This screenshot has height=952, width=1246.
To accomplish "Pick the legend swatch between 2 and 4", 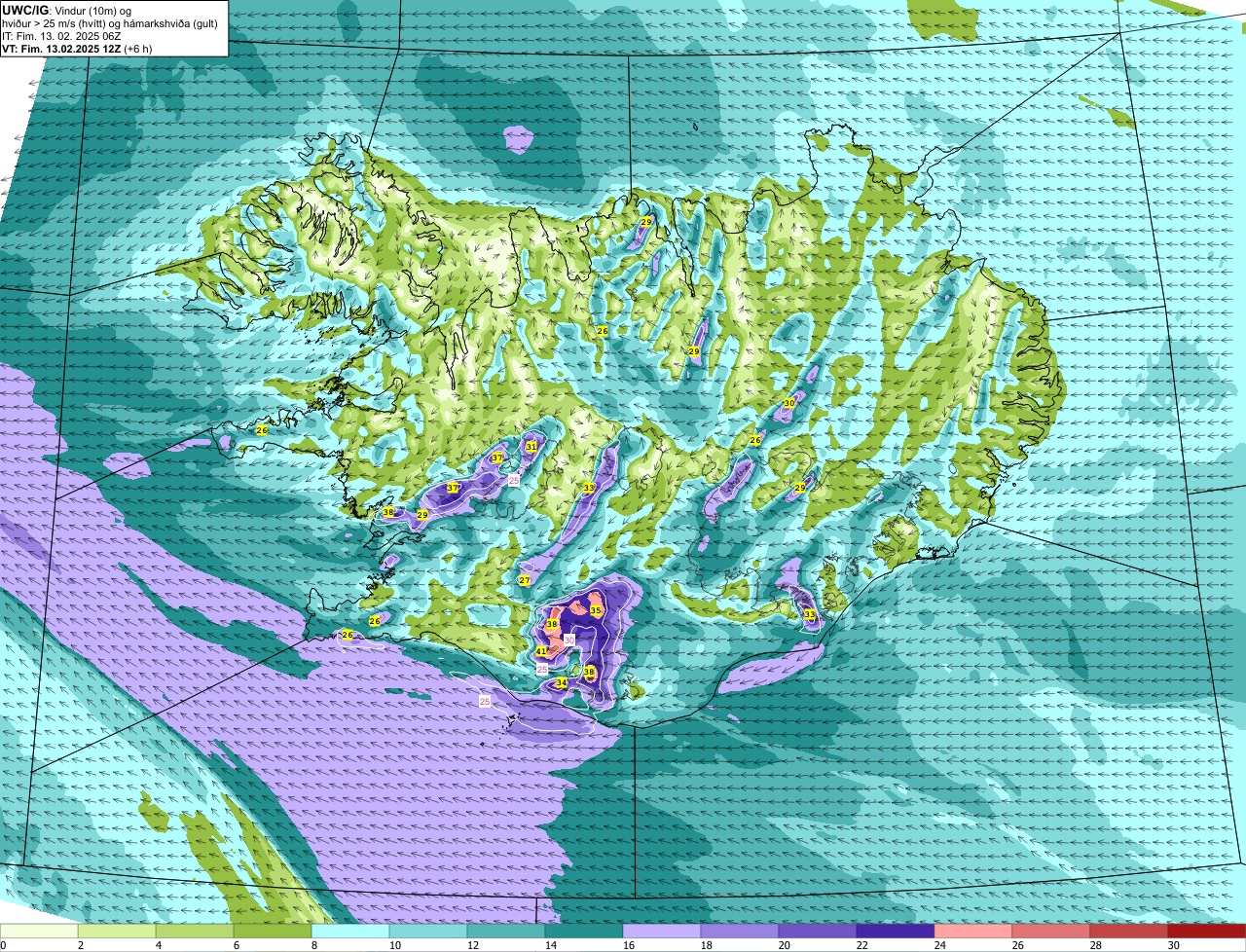I will point(117,932).
